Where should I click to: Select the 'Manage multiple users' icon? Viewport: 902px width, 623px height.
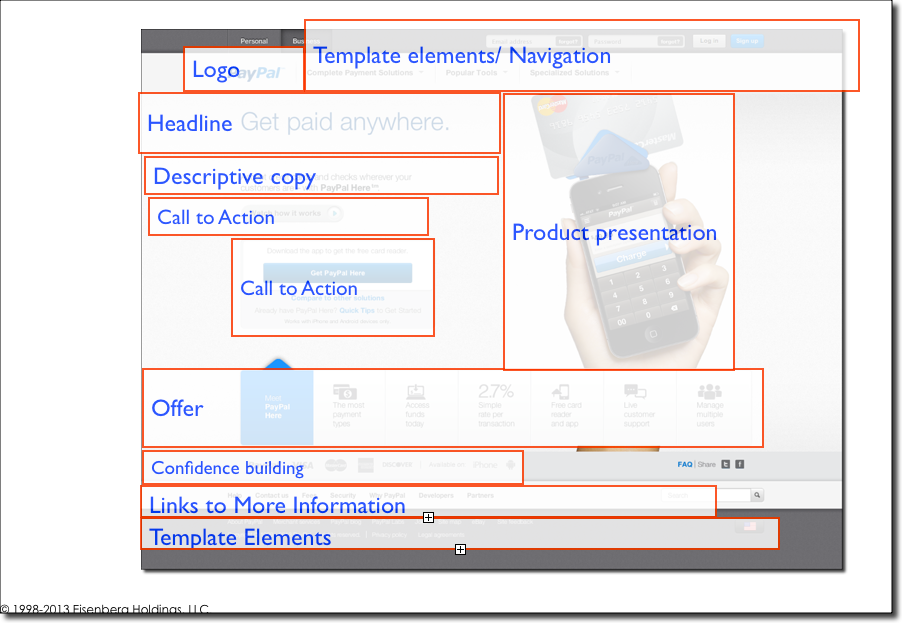click(x=710, y=392)
